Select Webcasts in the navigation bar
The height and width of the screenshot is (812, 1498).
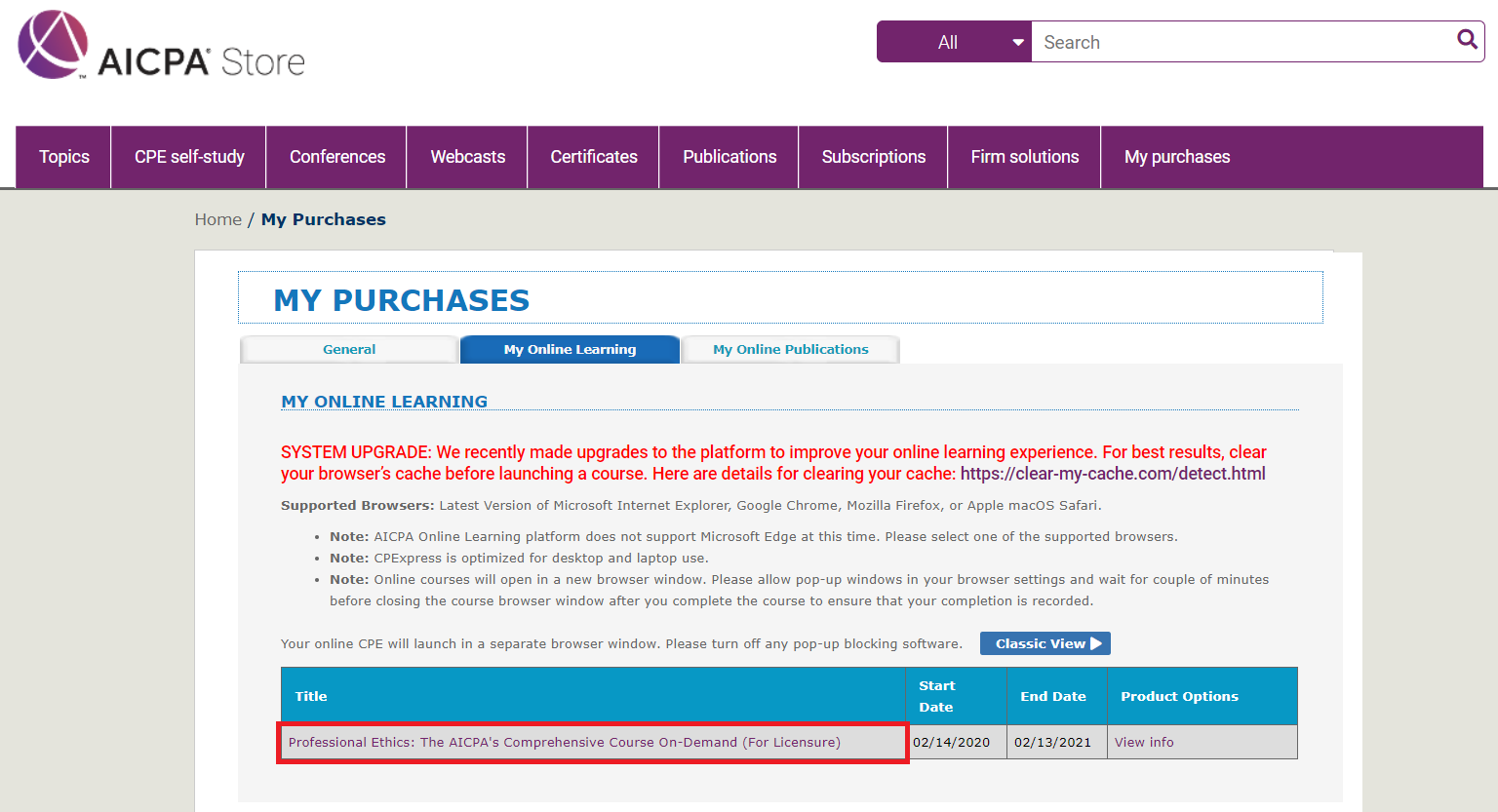468,157
